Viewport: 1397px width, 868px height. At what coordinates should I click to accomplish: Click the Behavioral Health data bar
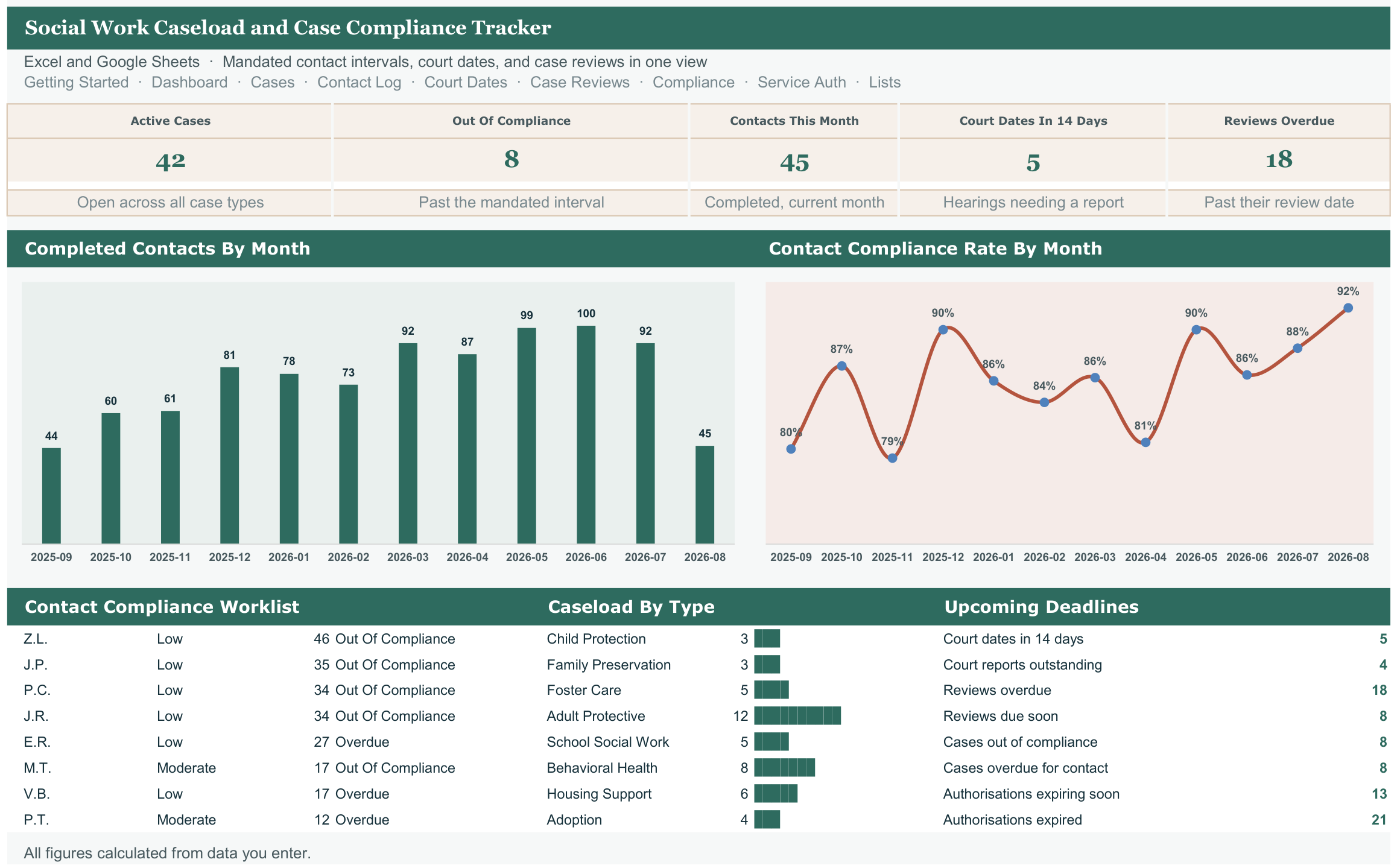tap(784, 768)
